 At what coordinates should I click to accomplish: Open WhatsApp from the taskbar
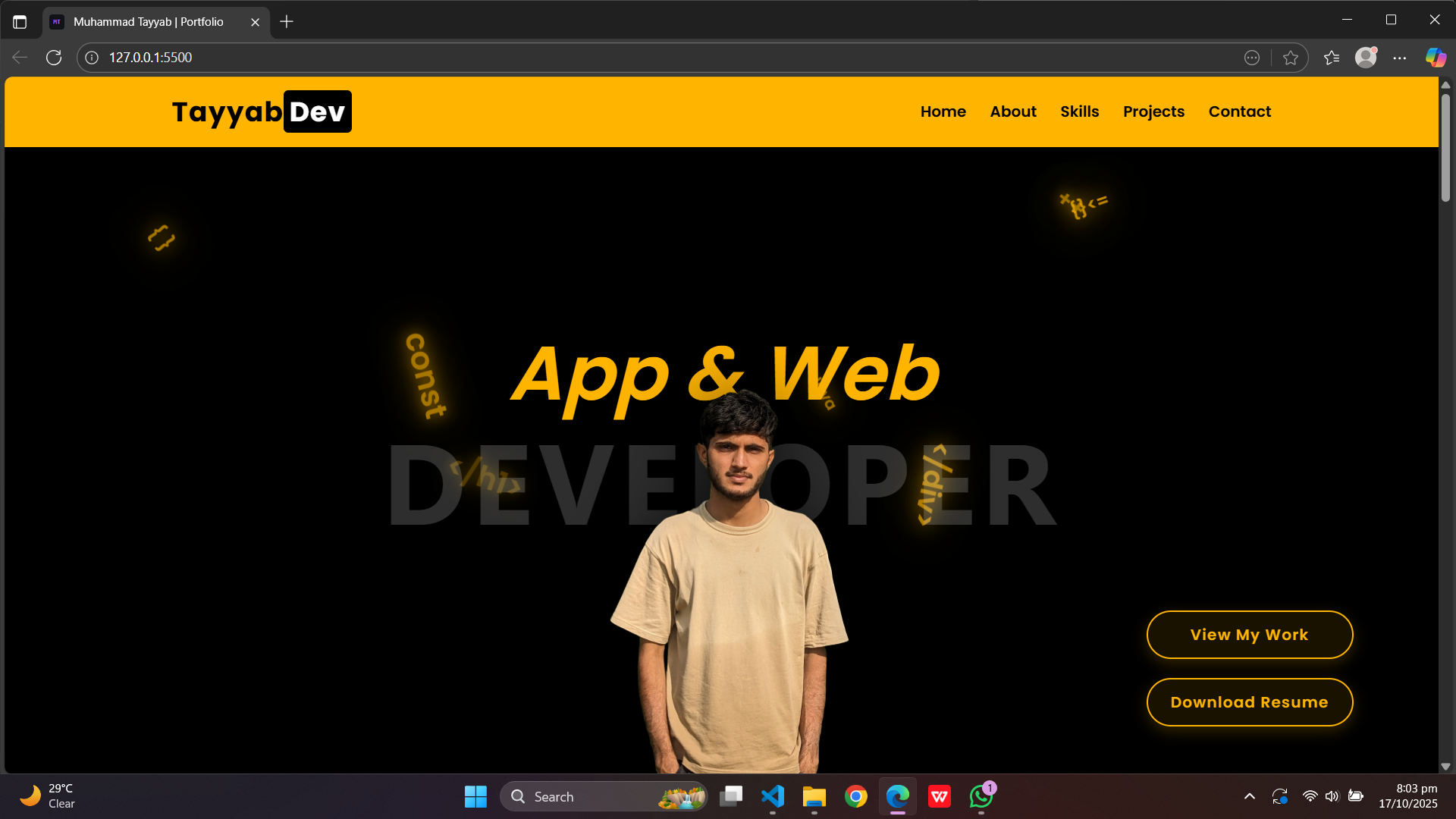(981, 797)
